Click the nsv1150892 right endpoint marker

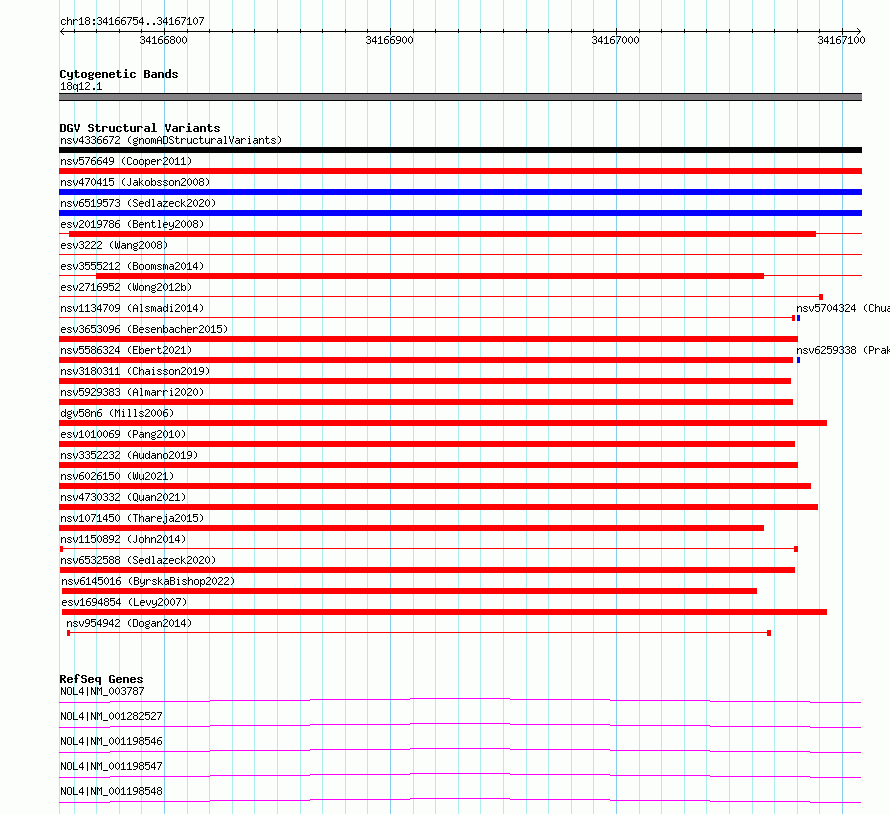click(x=796, y=549)
